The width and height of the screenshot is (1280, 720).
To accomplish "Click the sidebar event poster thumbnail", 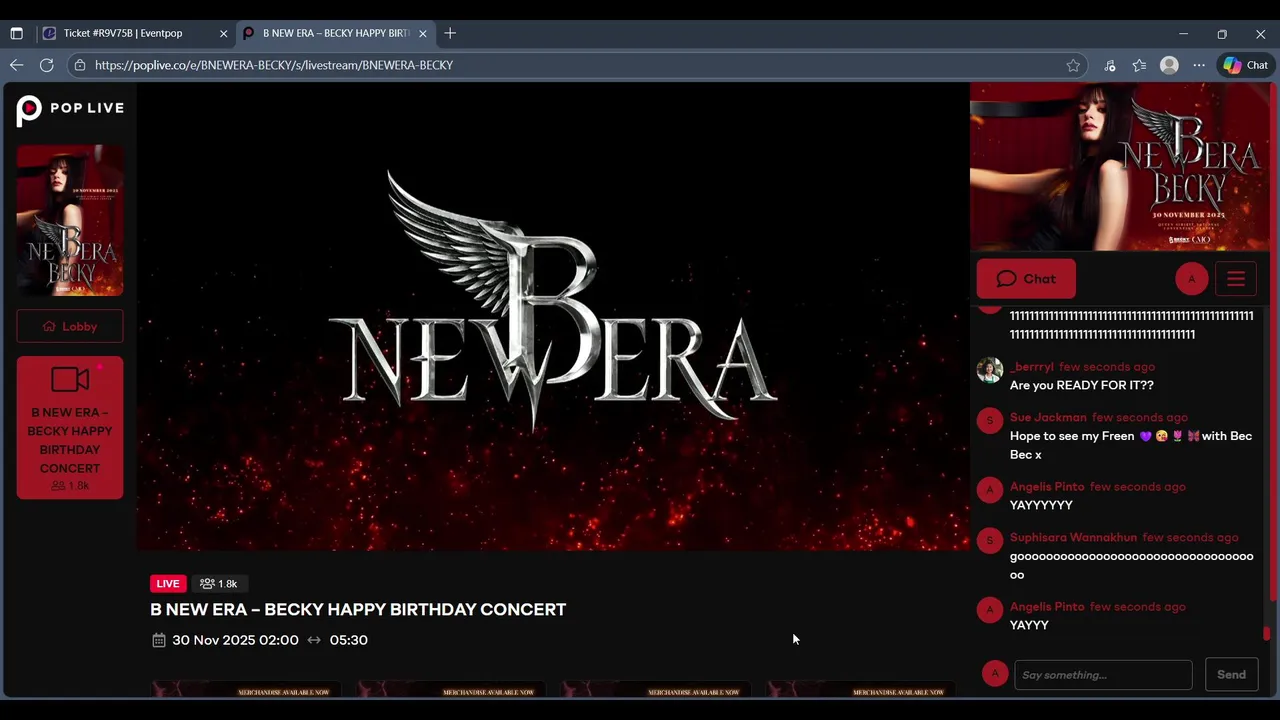I will (70, 220).
